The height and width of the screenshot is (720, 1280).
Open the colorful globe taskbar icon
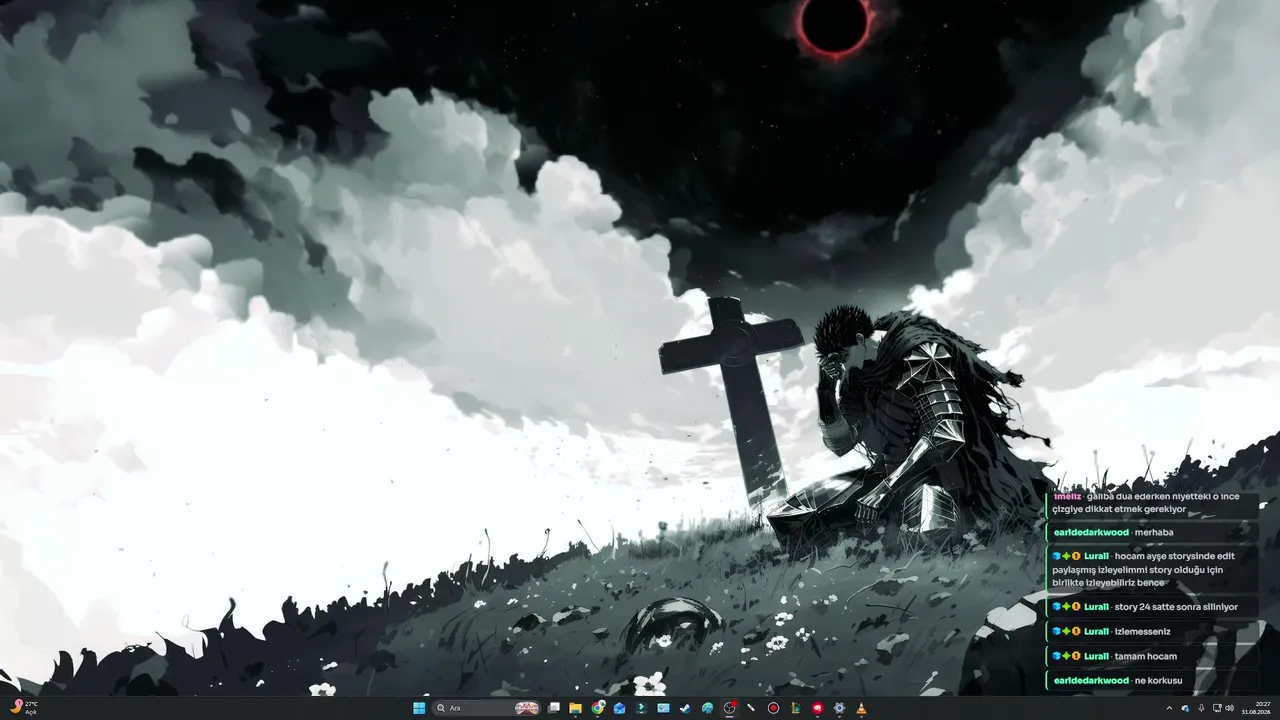click(707, 708)
